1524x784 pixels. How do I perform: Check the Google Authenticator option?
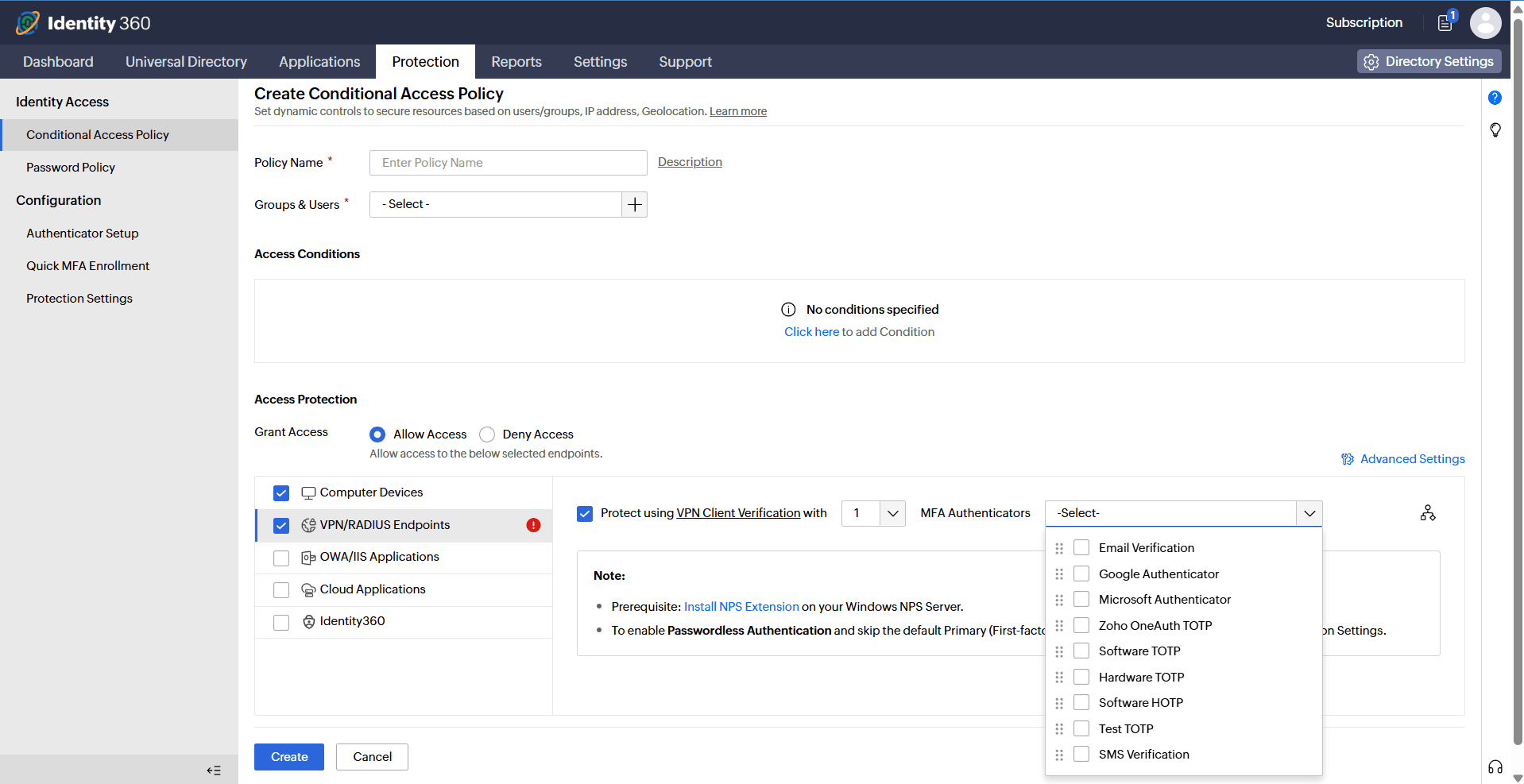1081,574
